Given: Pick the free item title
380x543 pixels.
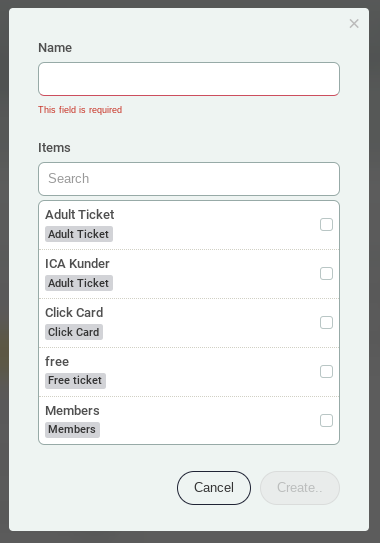Looking at the screenshot, I should pyautogui.click(x=57, y=362).
